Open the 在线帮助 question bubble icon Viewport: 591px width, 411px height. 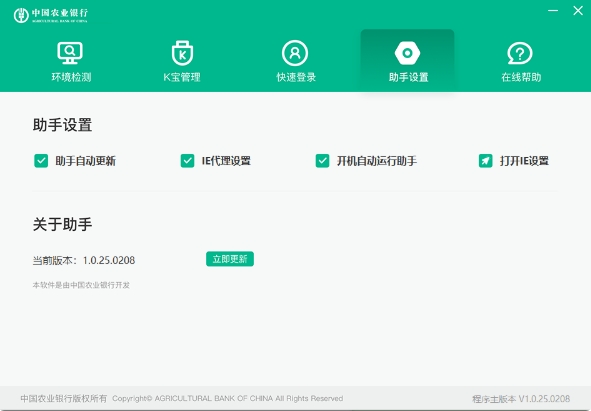click(520, 53)
